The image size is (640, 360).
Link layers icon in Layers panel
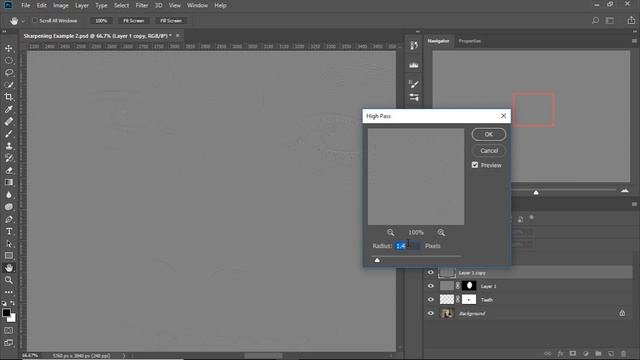coord(548,353)
